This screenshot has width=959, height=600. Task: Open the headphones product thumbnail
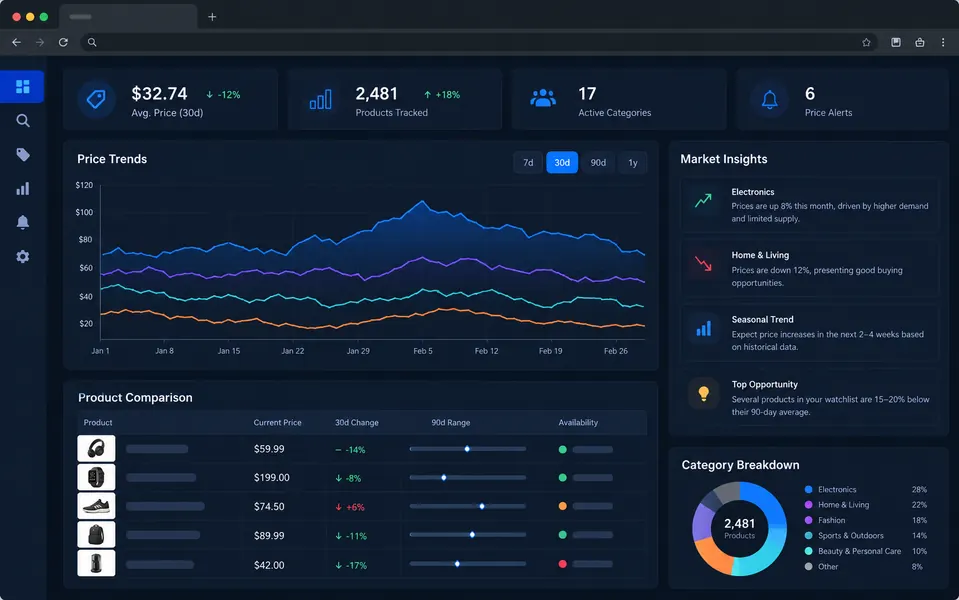(96, 448)
